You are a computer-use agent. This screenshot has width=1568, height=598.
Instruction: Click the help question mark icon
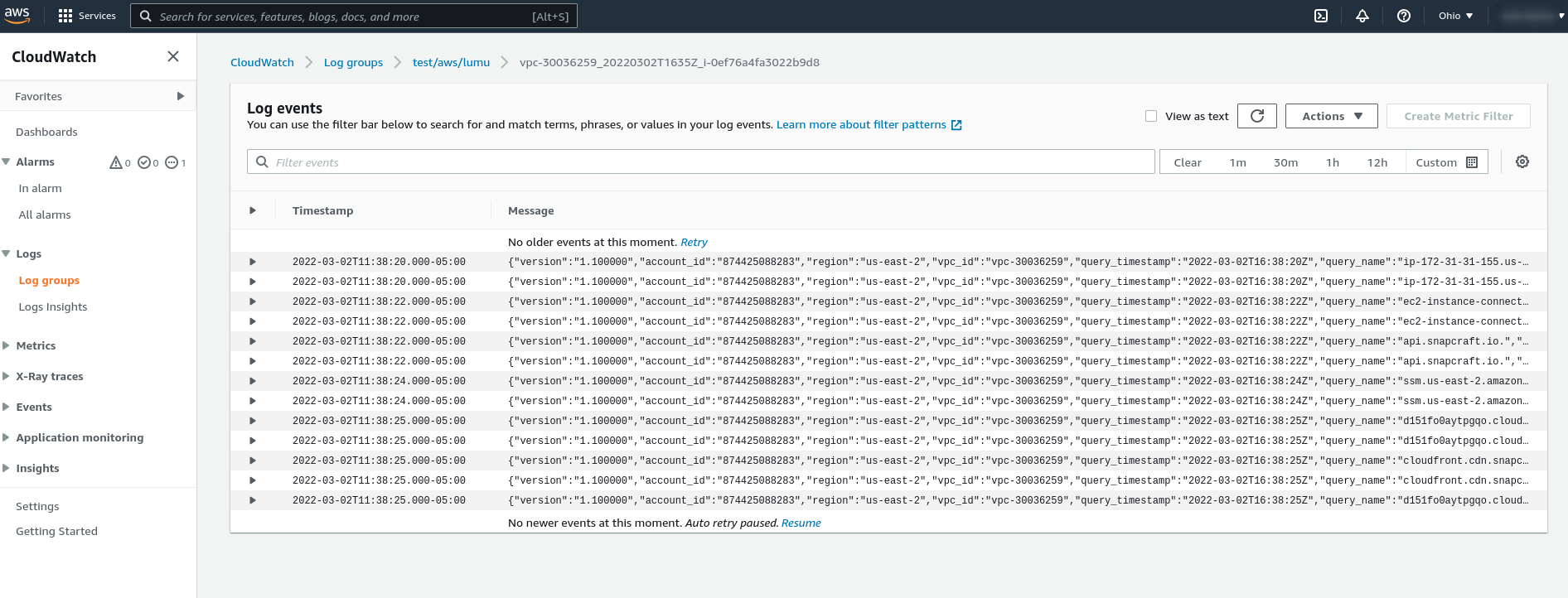pyautogui.click(x=1404, y=16)
